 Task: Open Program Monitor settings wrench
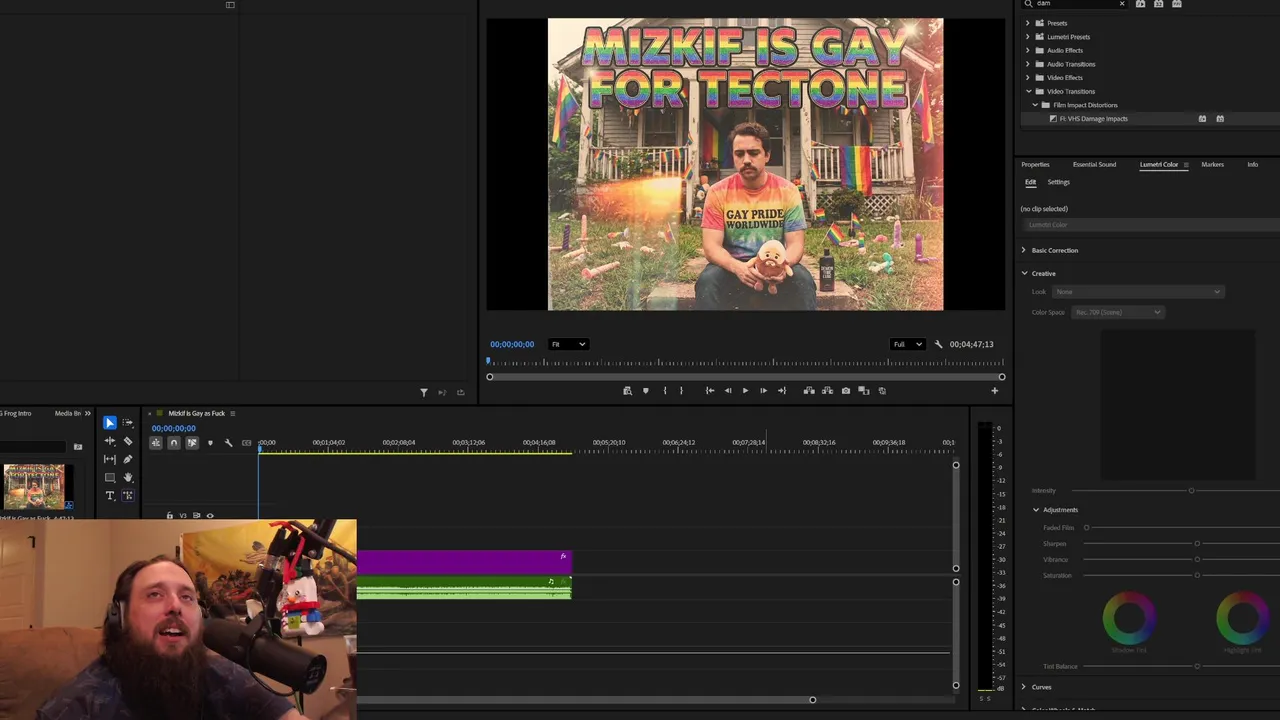pos(938,344)
